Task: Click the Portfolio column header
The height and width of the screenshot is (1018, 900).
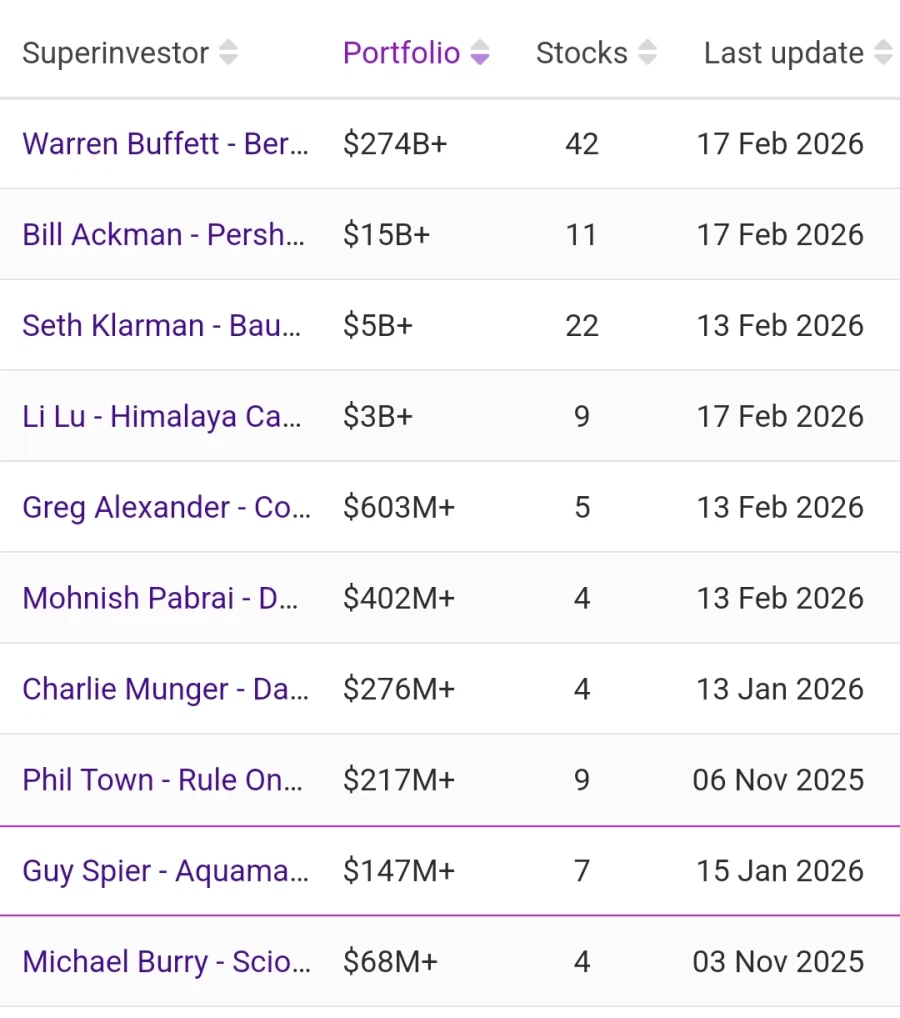Action: (401, 53)
